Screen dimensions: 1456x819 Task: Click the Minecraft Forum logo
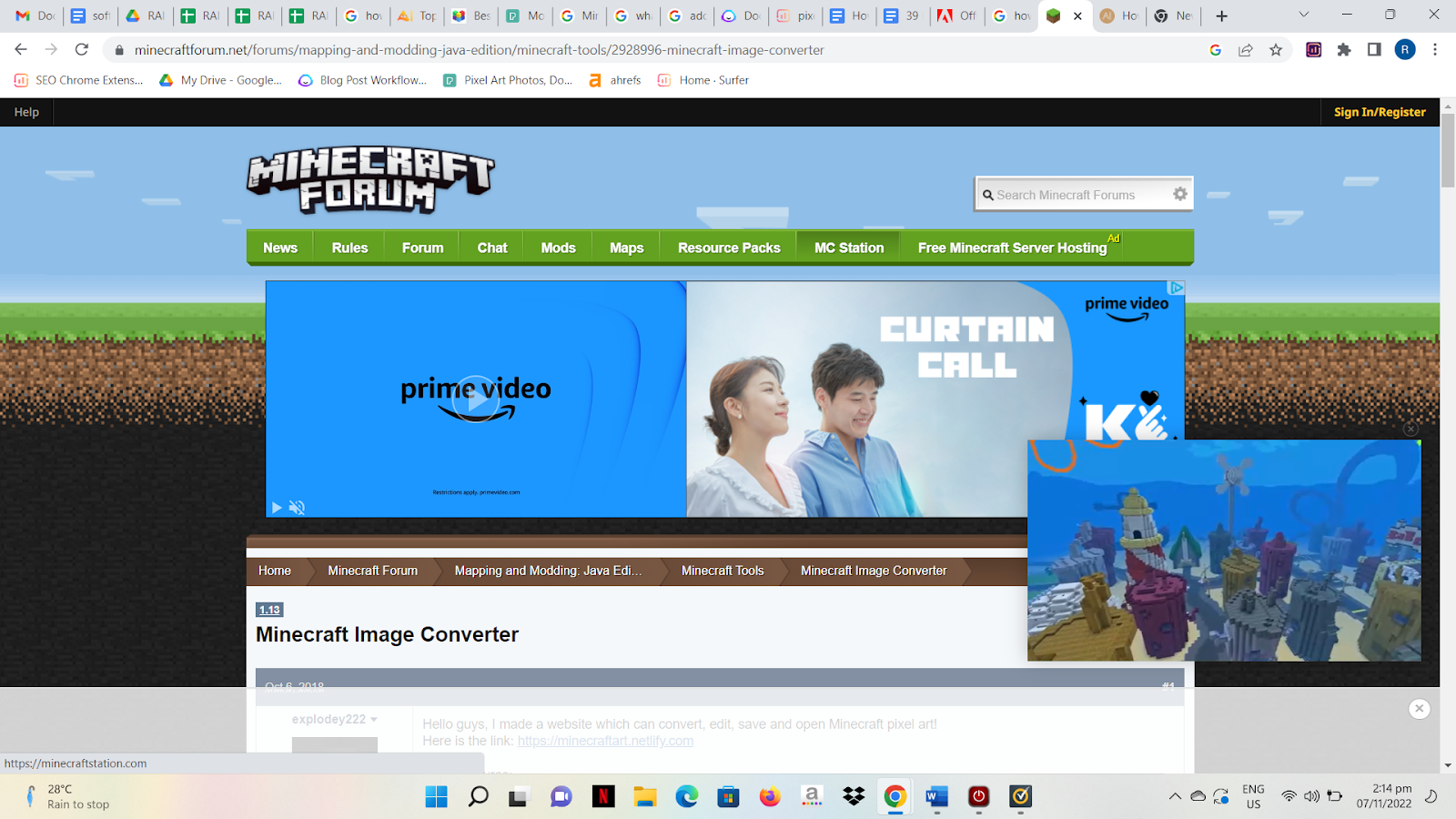point(370,180)
